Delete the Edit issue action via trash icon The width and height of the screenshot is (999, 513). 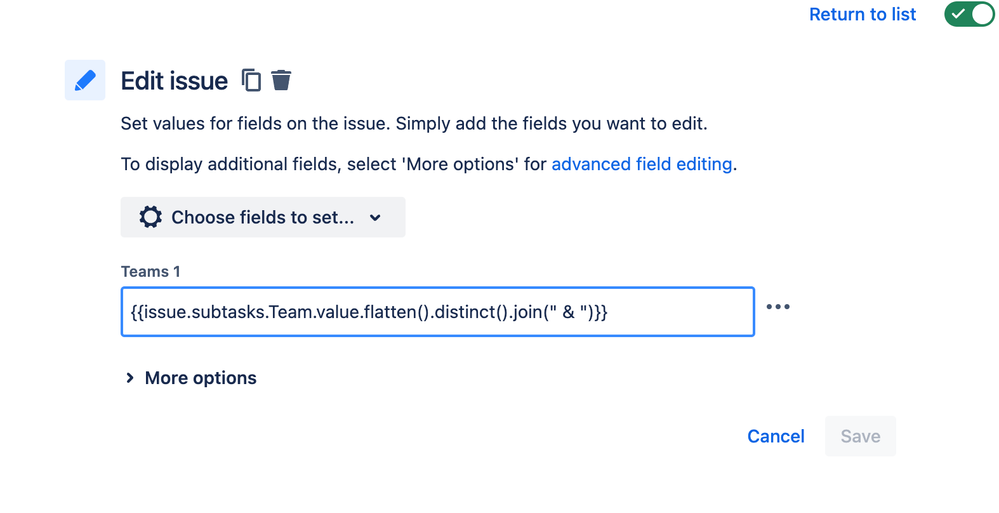coord(281,80)
